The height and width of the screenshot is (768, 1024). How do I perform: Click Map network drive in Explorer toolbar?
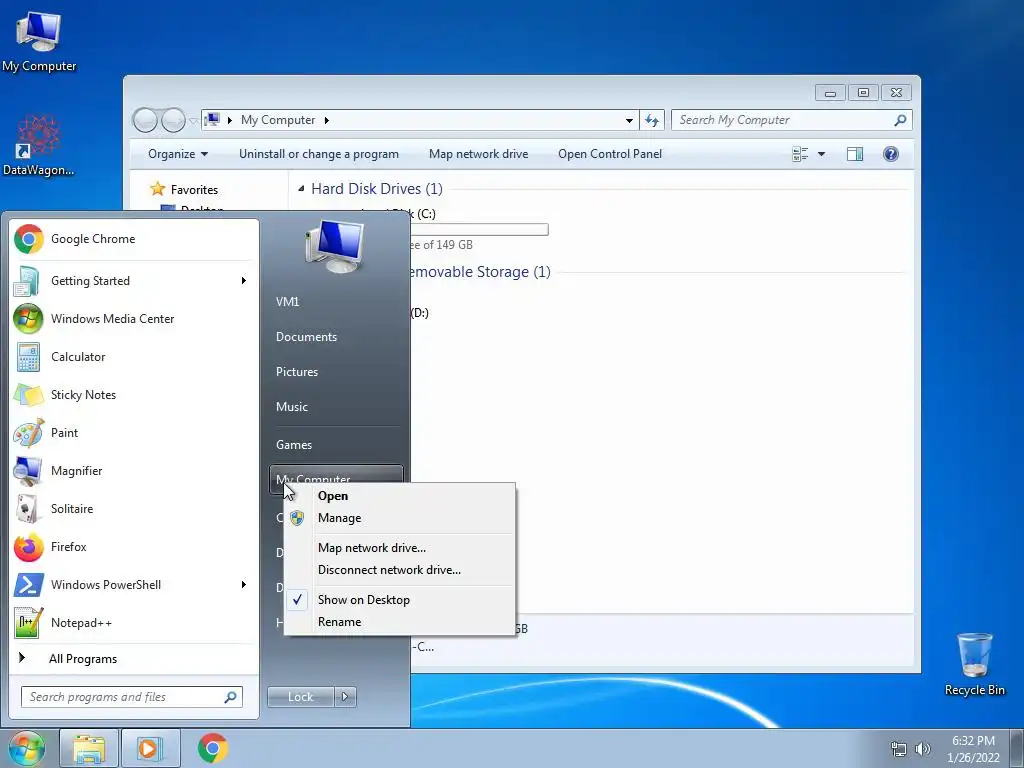(479, 154)
